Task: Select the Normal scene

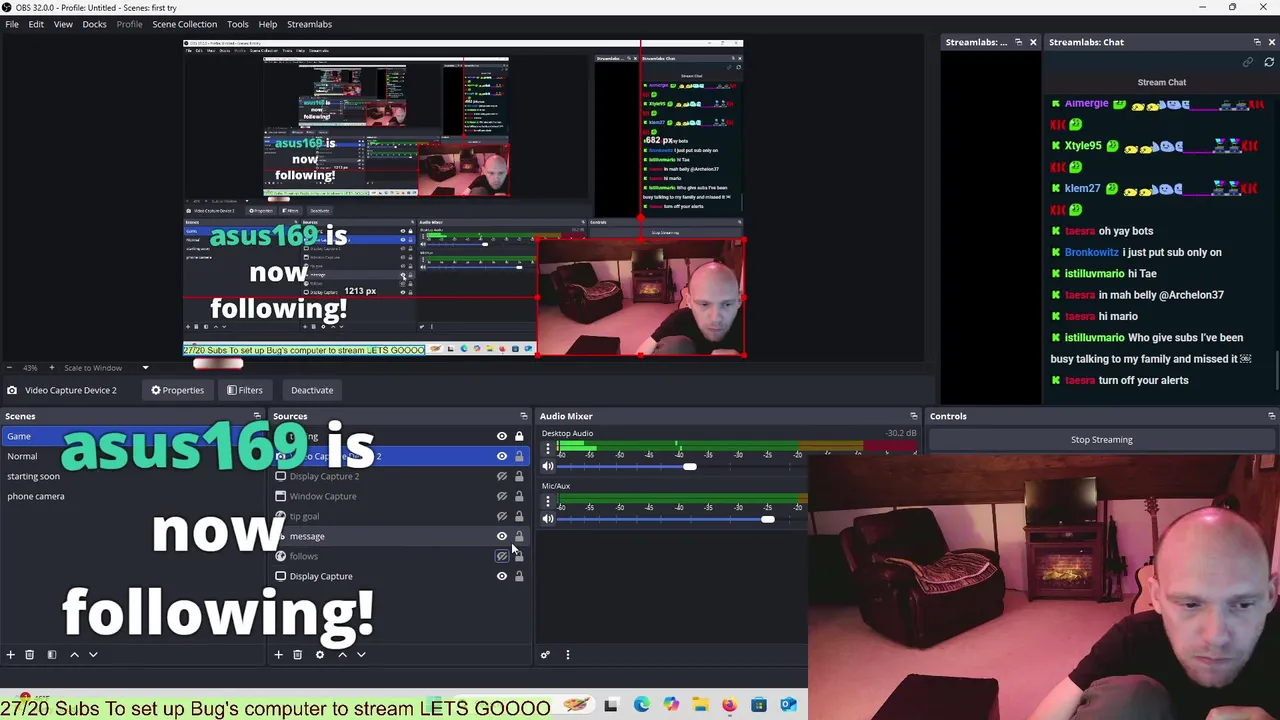Action: click(x=22, y=456)
